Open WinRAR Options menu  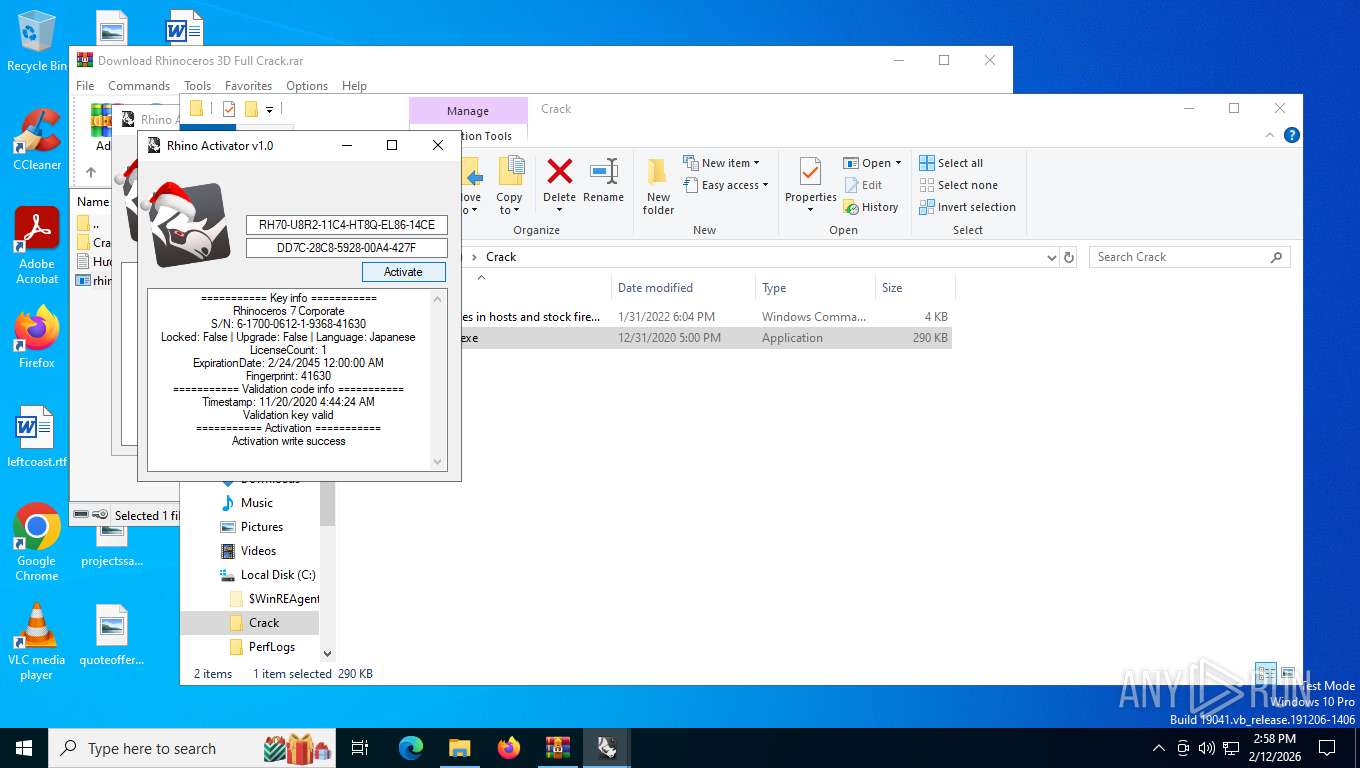pyautogui.click(x=307, y=86)
